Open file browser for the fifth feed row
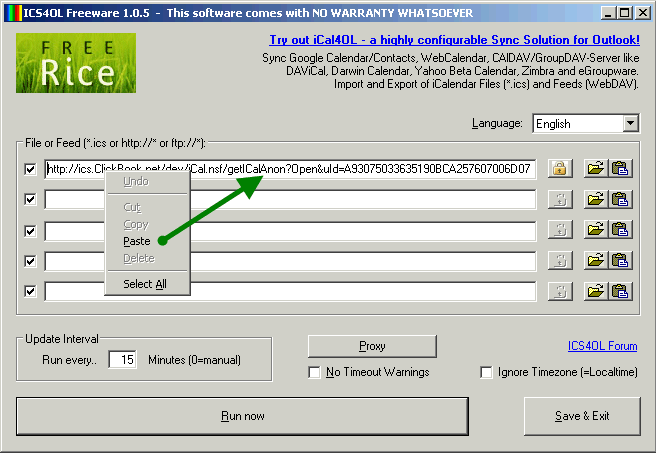The width and height of the screenshot is (656, 453). click(596, 291)
